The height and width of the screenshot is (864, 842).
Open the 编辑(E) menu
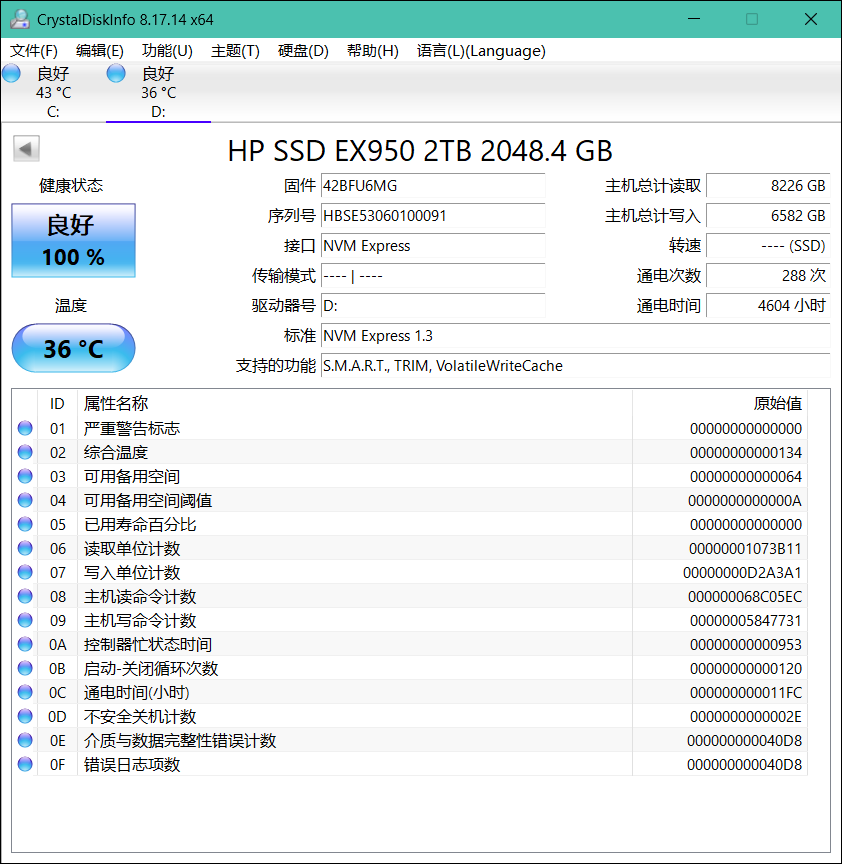tap(100, 51)
